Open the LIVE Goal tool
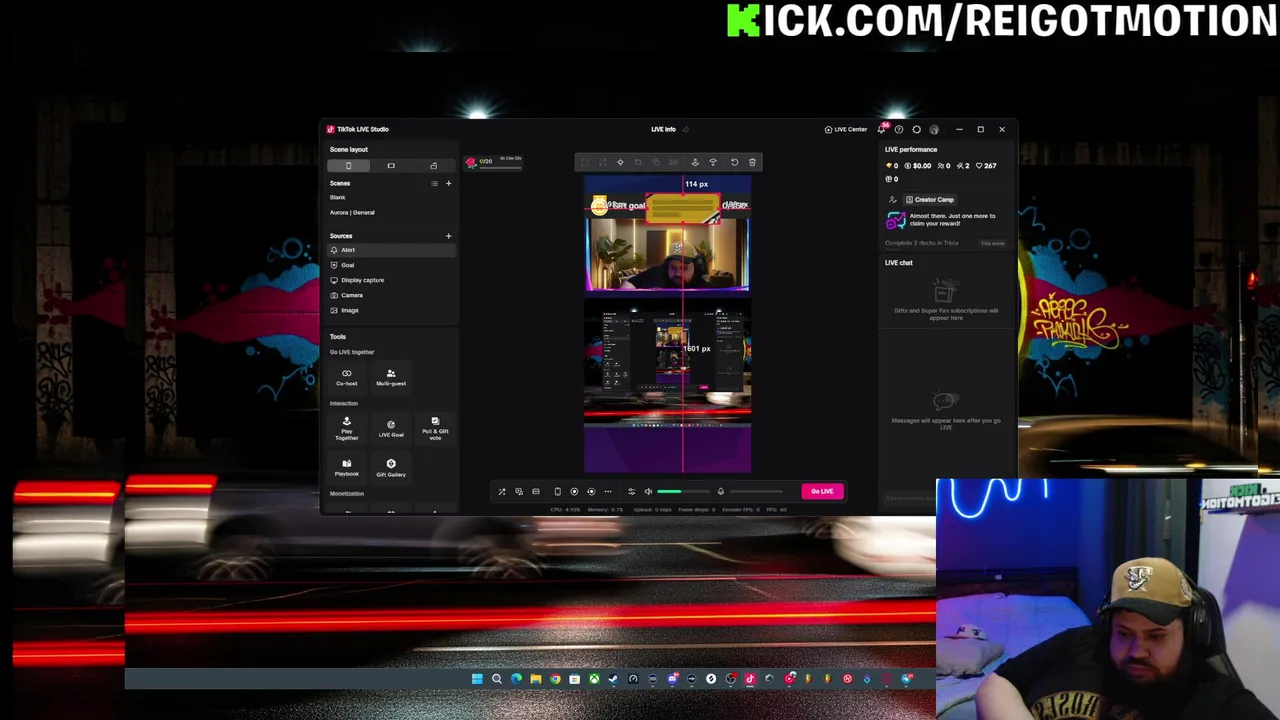 click(391, 429)
